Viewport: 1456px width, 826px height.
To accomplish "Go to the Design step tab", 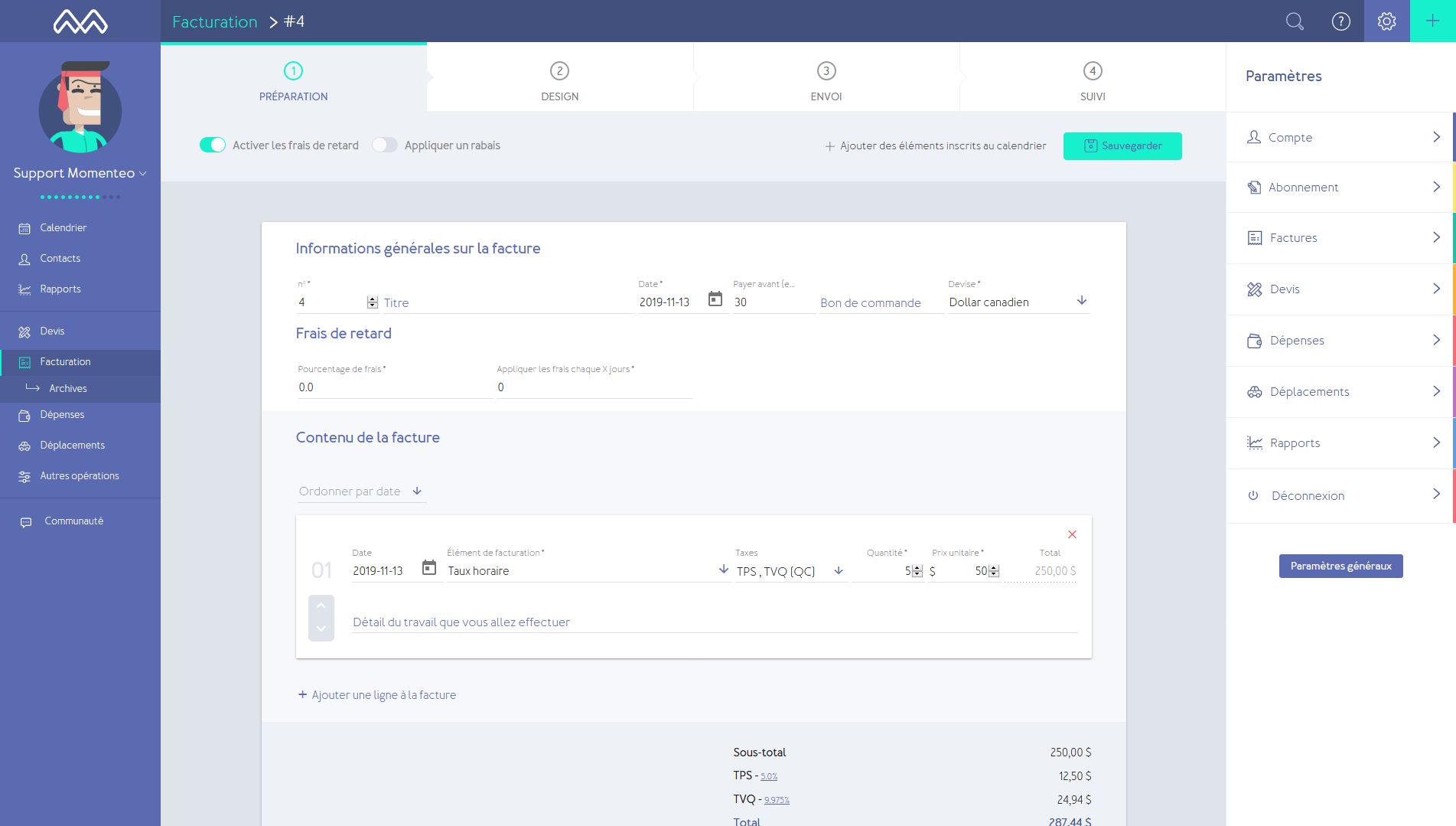I will pyautogui.click(x=559, y=81).
